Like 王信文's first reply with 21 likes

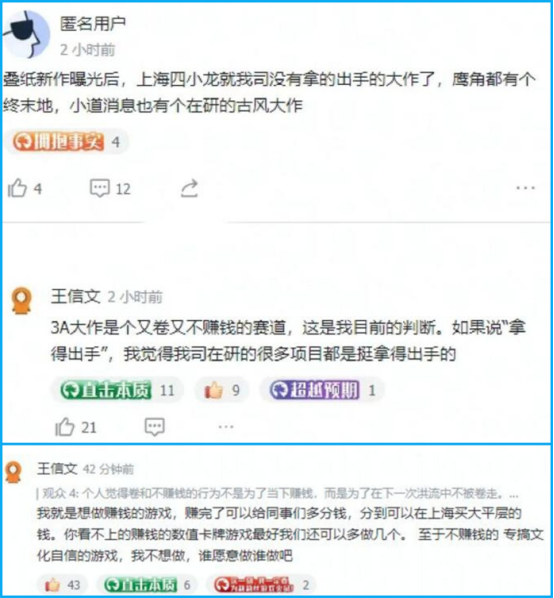tap(76, 427)
